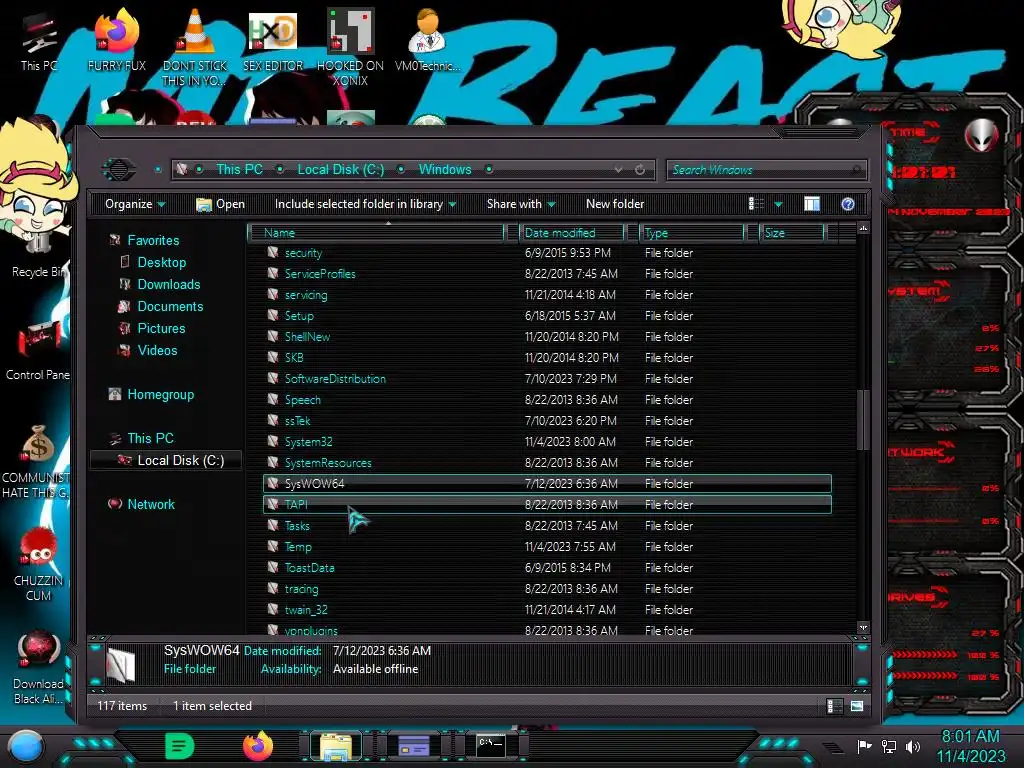Screen dimensions: 1024x768
Task: Select the SoftwareDistribution folder
Action: pos(547,379)
